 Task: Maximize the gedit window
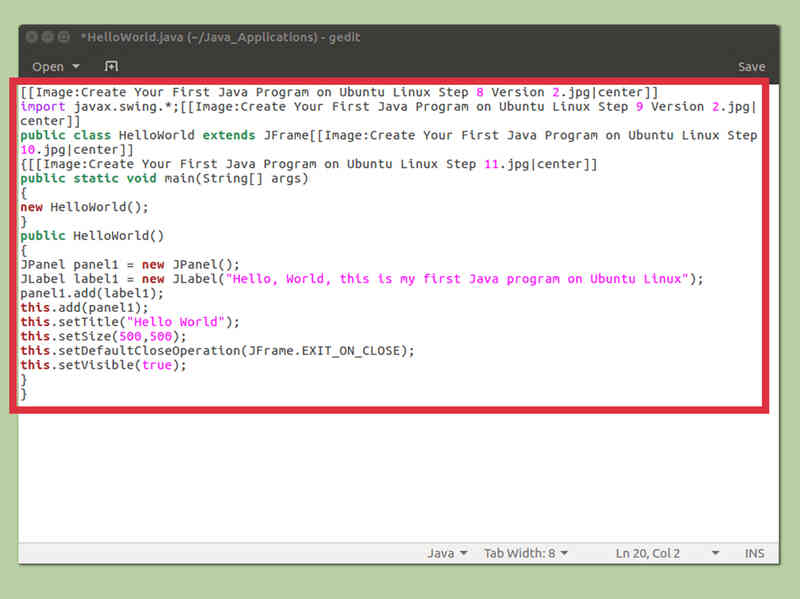pos(63,36)
